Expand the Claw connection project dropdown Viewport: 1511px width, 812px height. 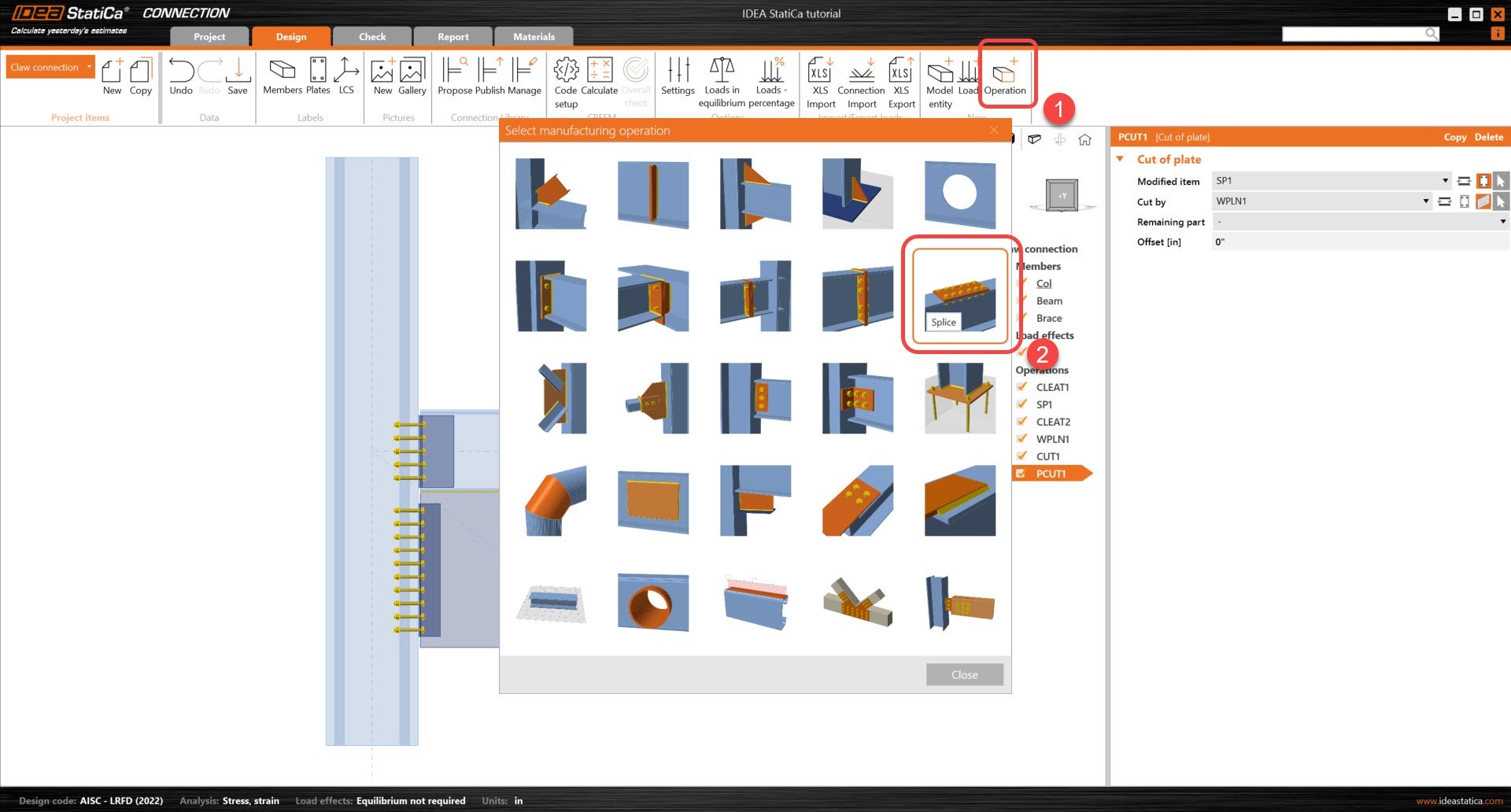90,67
